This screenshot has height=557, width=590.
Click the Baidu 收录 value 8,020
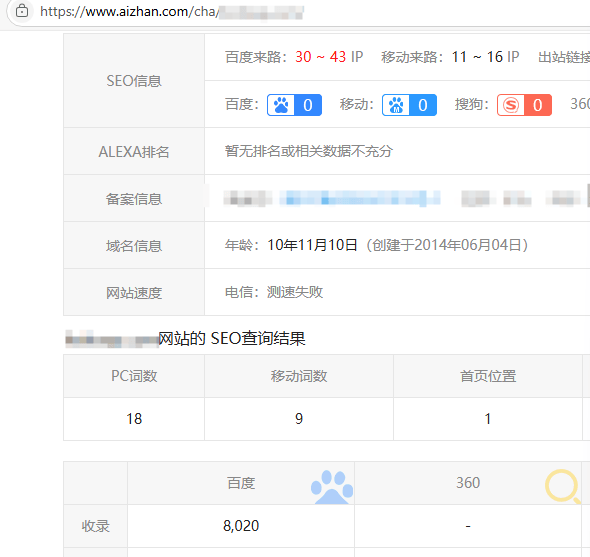[241, 526]
